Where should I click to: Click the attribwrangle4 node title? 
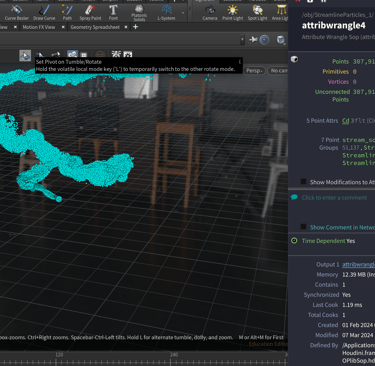333,25
